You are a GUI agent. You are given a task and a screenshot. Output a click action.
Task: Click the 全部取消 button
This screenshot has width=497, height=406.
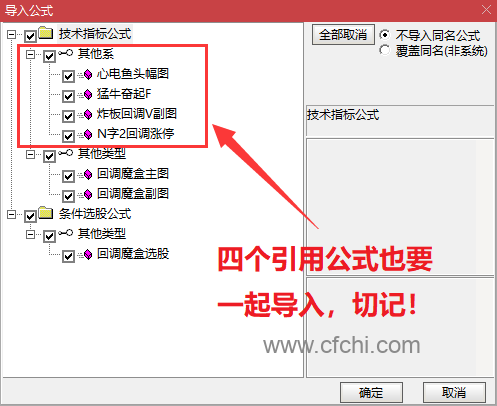pyautogui.click(x=343, y=35)
